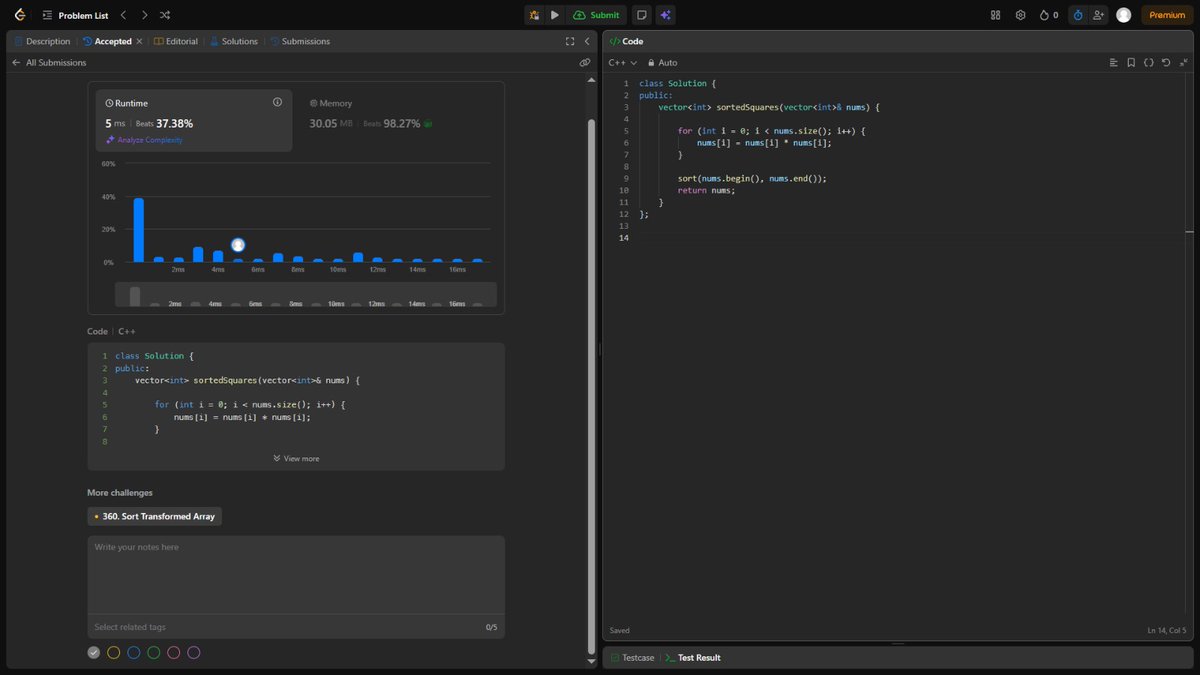
Task: Click your runtime marker on chart
Action: pos(238,245)
